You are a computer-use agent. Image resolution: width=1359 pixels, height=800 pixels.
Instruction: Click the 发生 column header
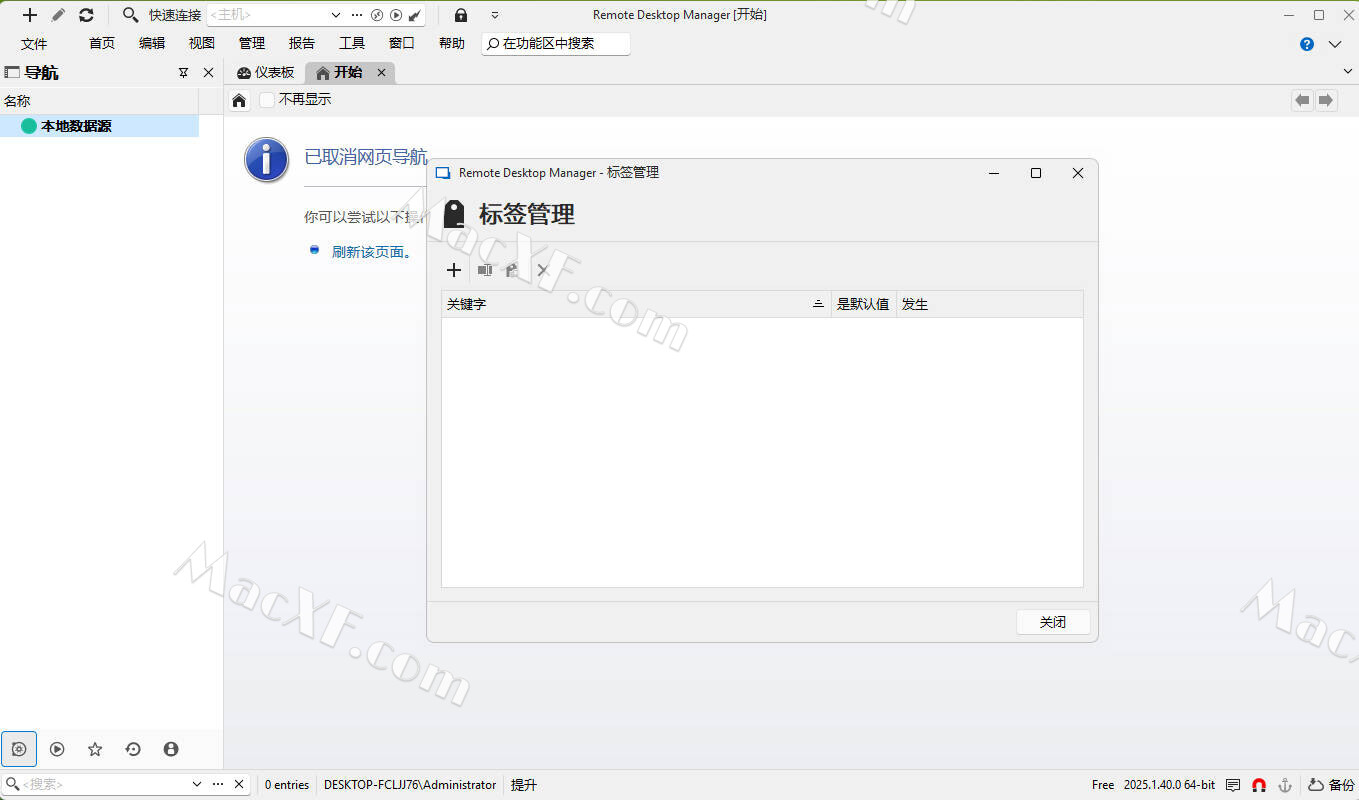[x=989, y=304]
